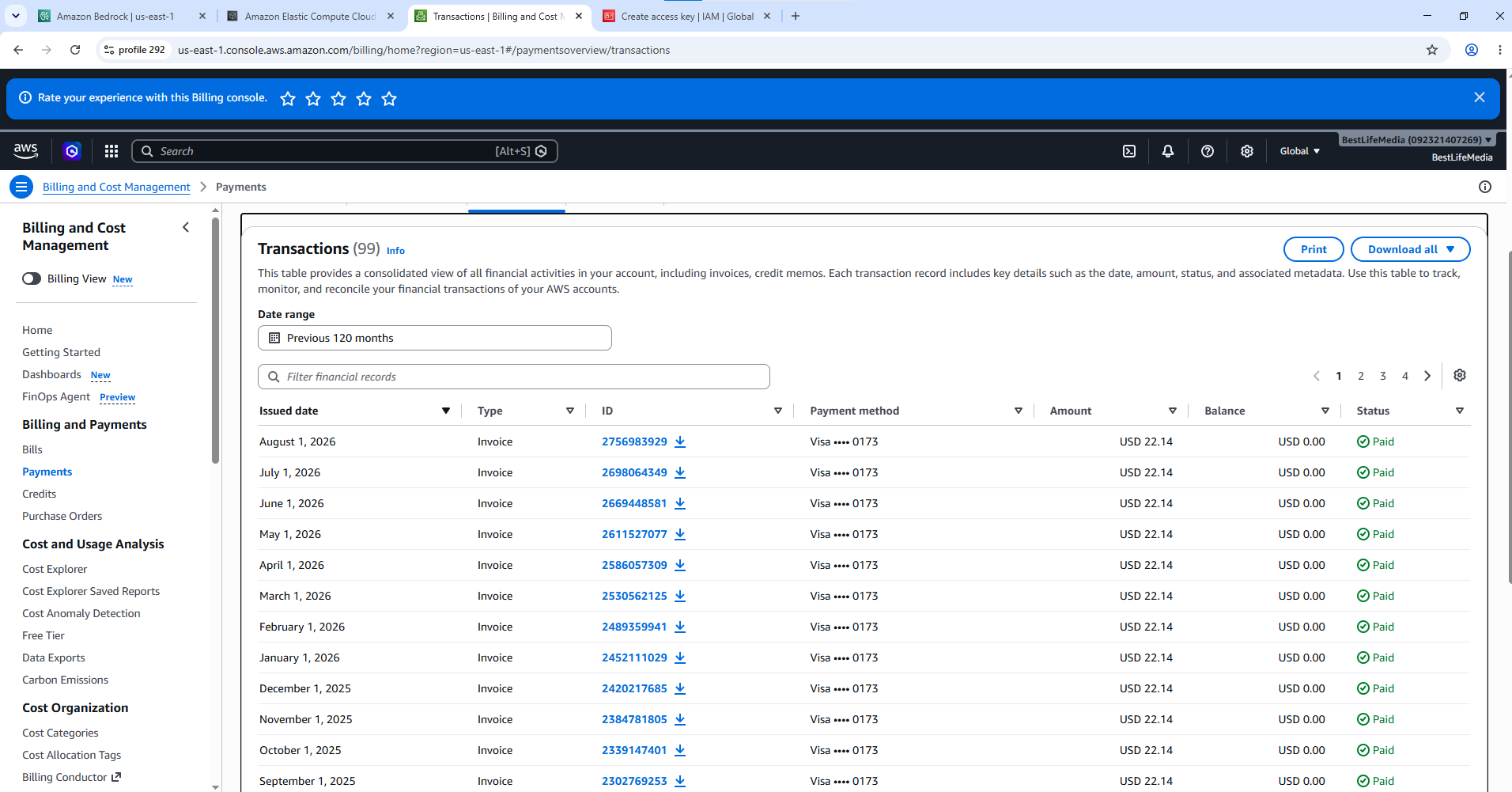Toggle the Billing View switch
This screenshot has width=1512, height=792.
coord(32,279)
